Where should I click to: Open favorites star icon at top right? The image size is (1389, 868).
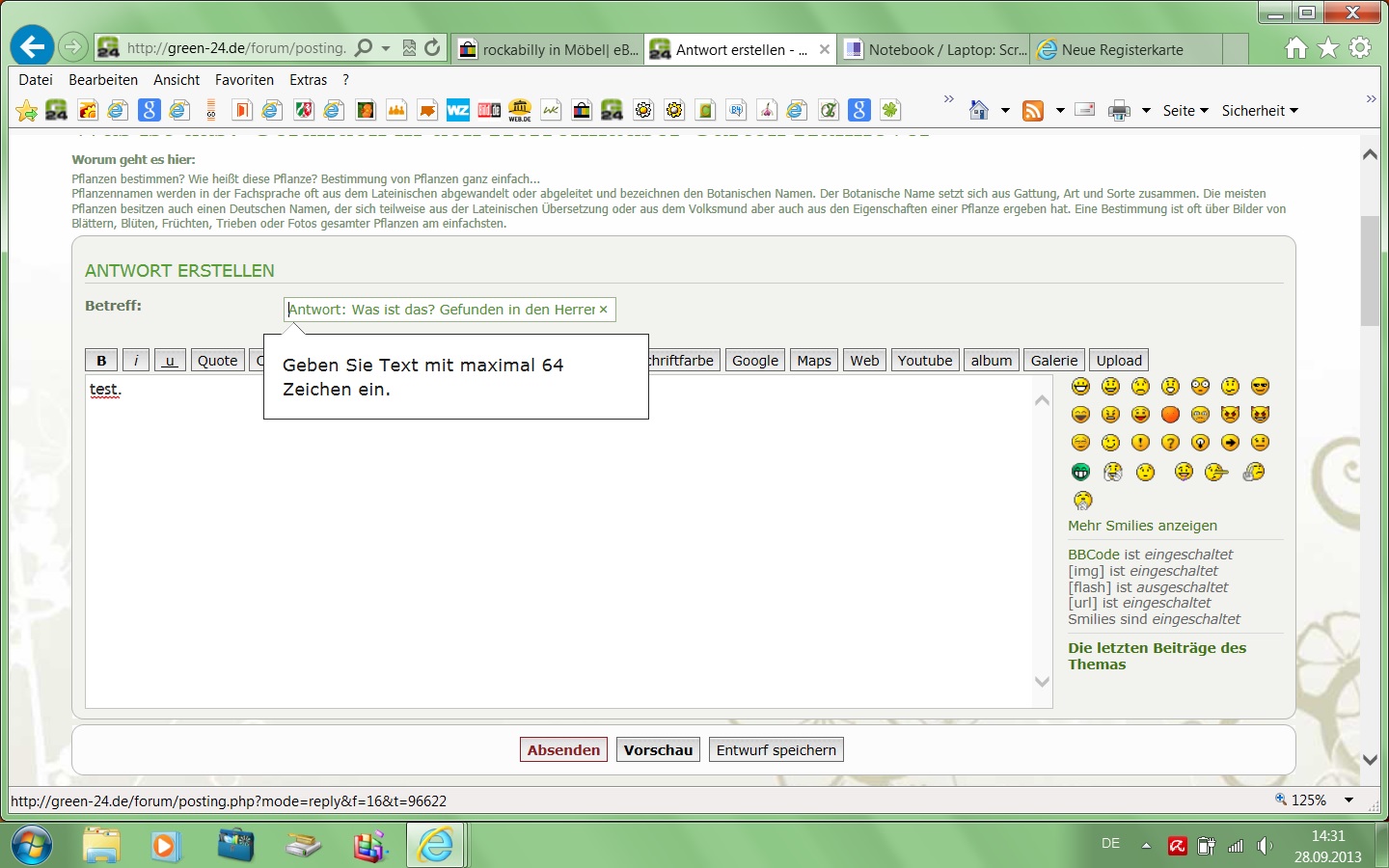pos(1328,47)
